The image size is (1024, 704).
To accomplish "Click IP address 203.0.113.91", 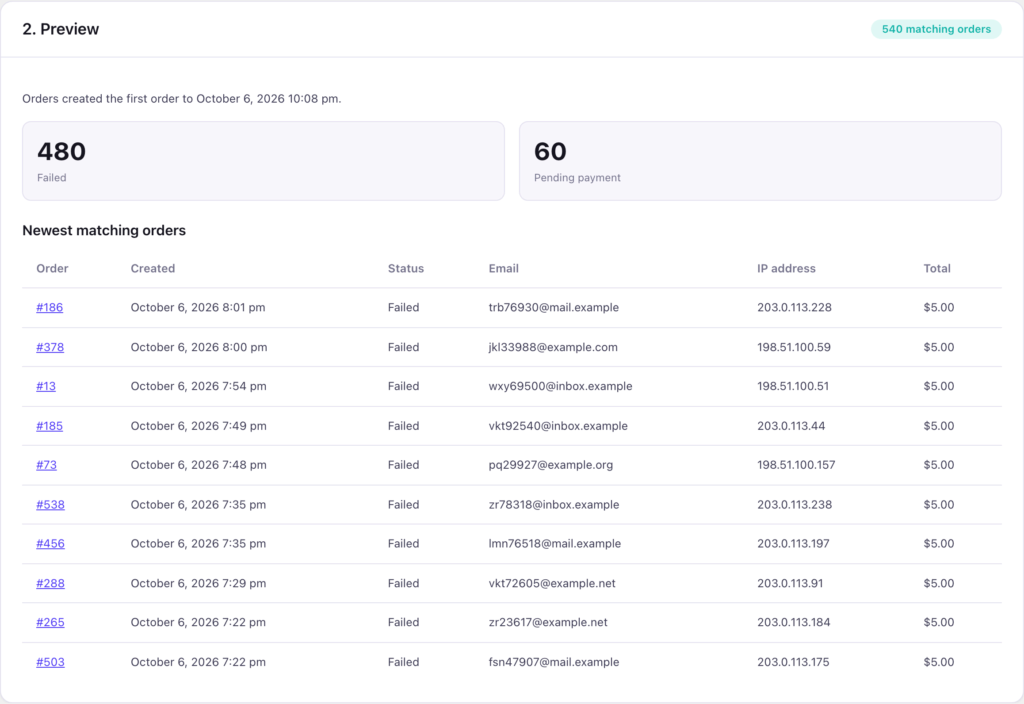I will pos(790,583).
